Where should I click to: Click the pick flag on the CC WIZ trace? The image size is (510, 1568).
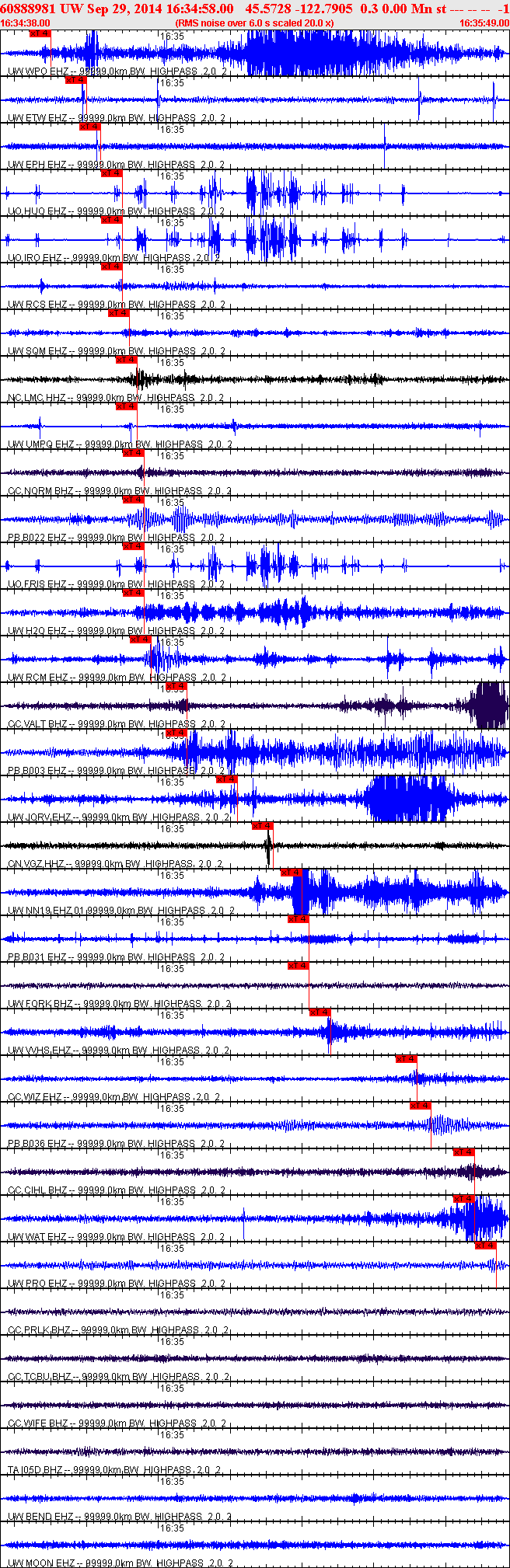[407, 1059]
